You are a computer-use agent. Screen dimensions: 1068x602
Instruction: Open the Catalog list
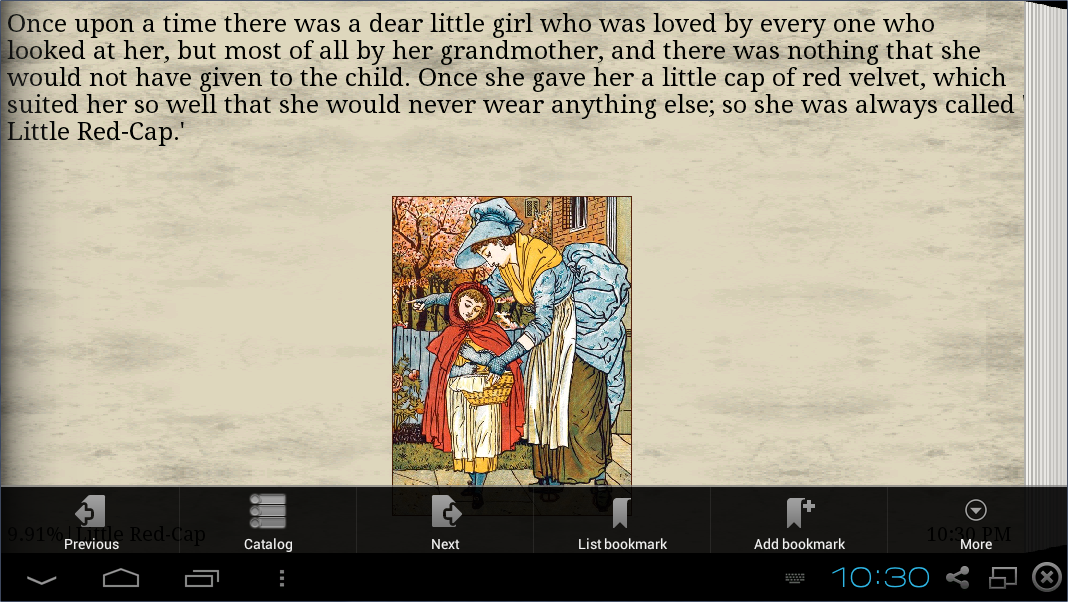(x=268, y=520)
